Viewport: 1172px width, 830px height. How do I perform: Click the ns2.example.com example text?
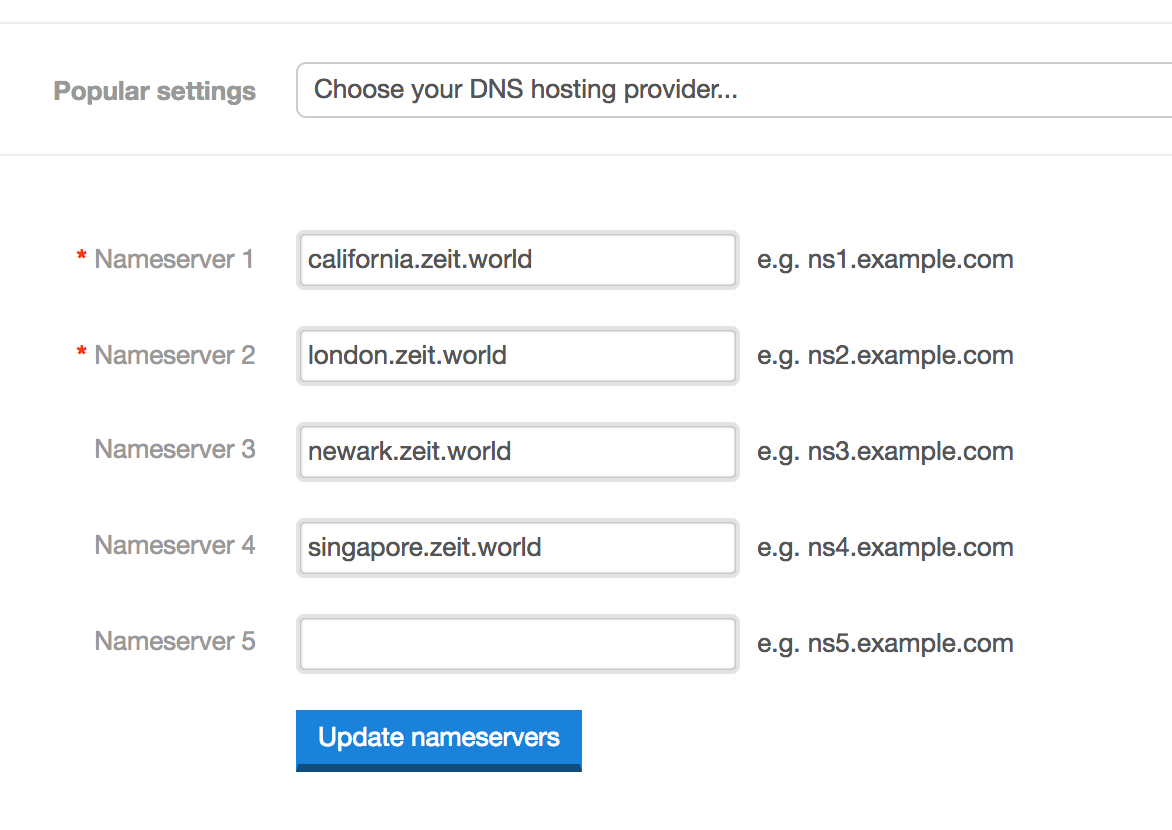(x=885, y=356)
